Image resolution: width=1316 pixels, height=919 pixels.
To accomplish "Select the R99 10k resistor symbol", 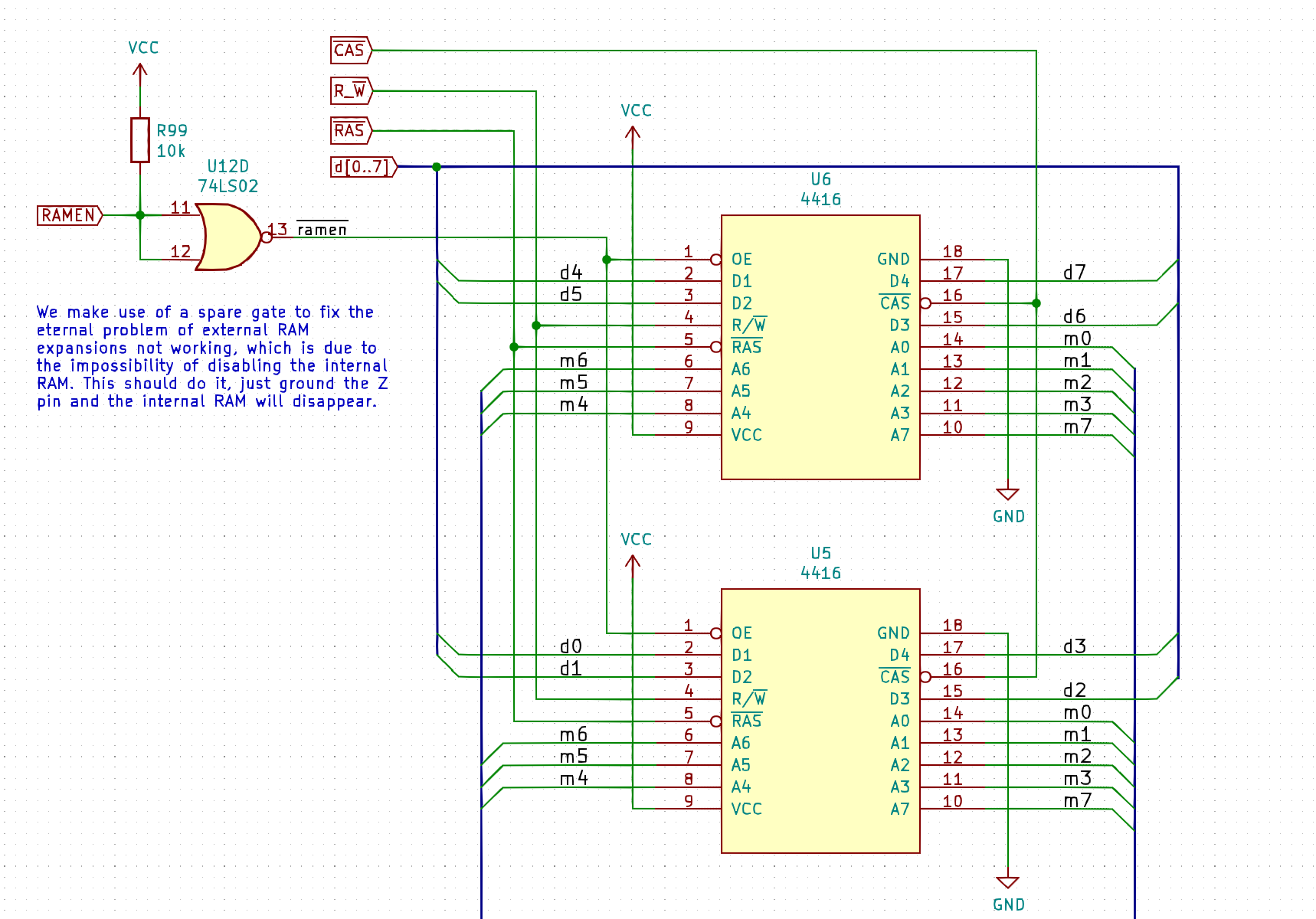I will pyautogui.click(x=139, y=140).
